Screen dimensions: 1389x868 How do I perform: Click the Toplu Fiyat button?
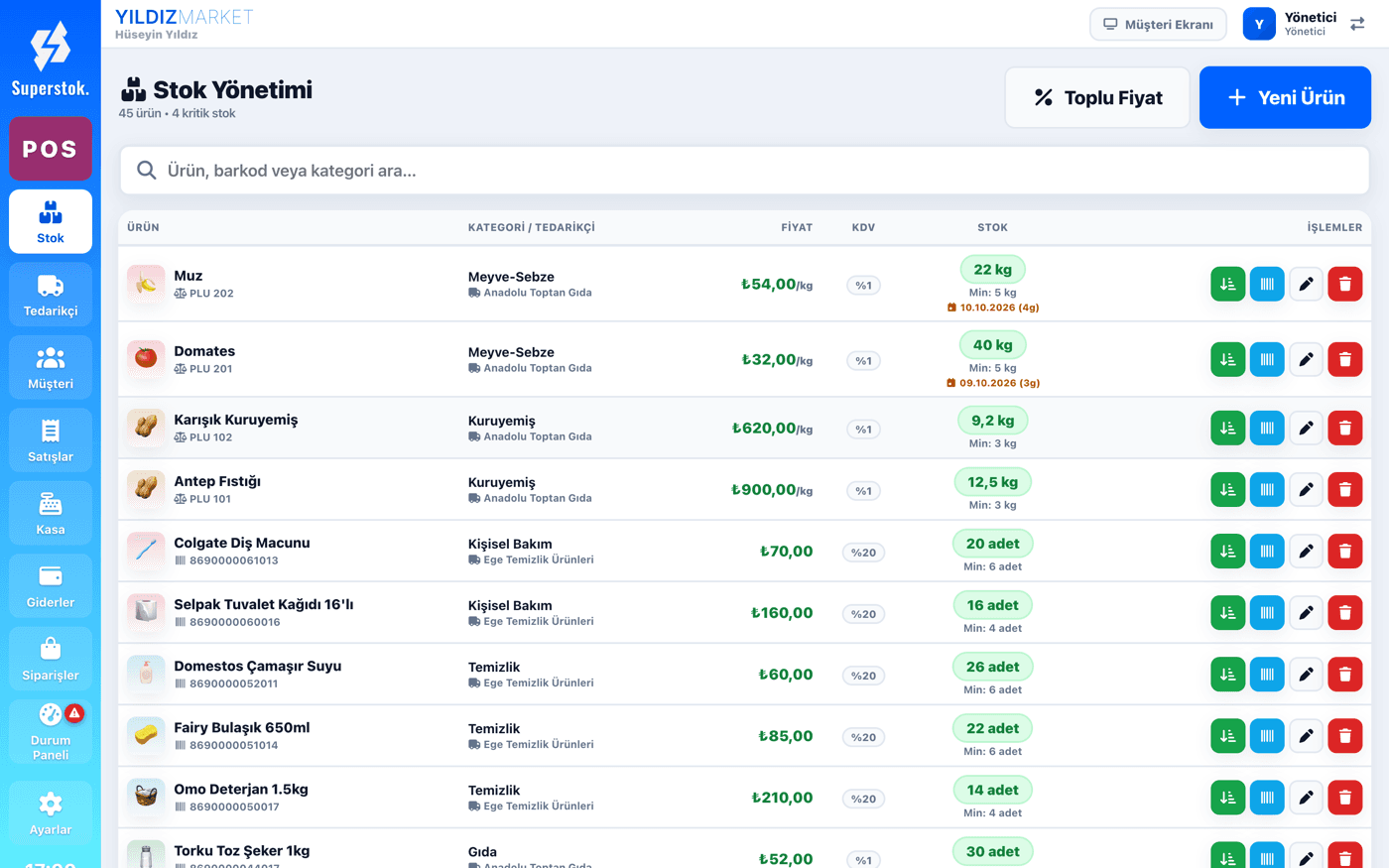pos(1097,97)
